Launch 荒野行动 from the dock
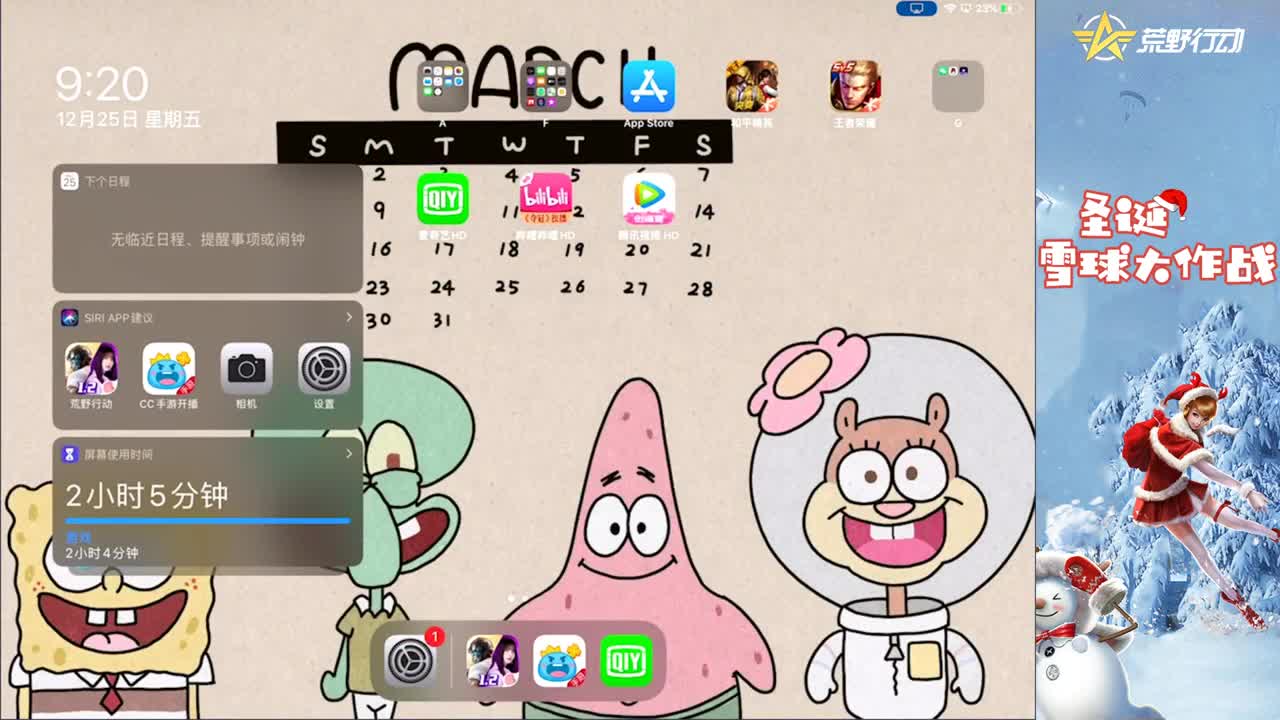Screen dimensions: 1280x720 click(x=493, y=661)
